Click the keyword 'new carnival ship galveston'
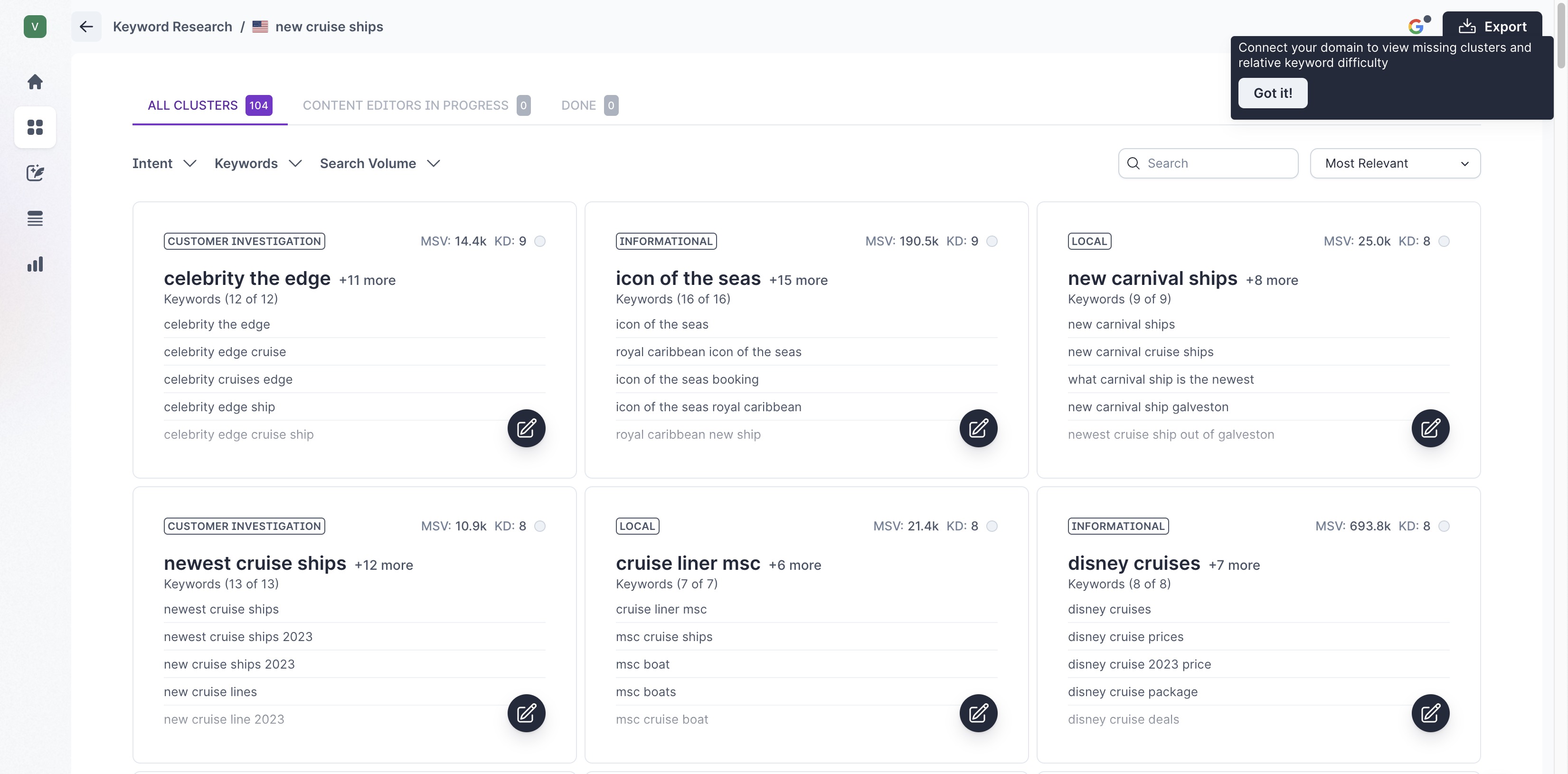 click(1148, 406)
